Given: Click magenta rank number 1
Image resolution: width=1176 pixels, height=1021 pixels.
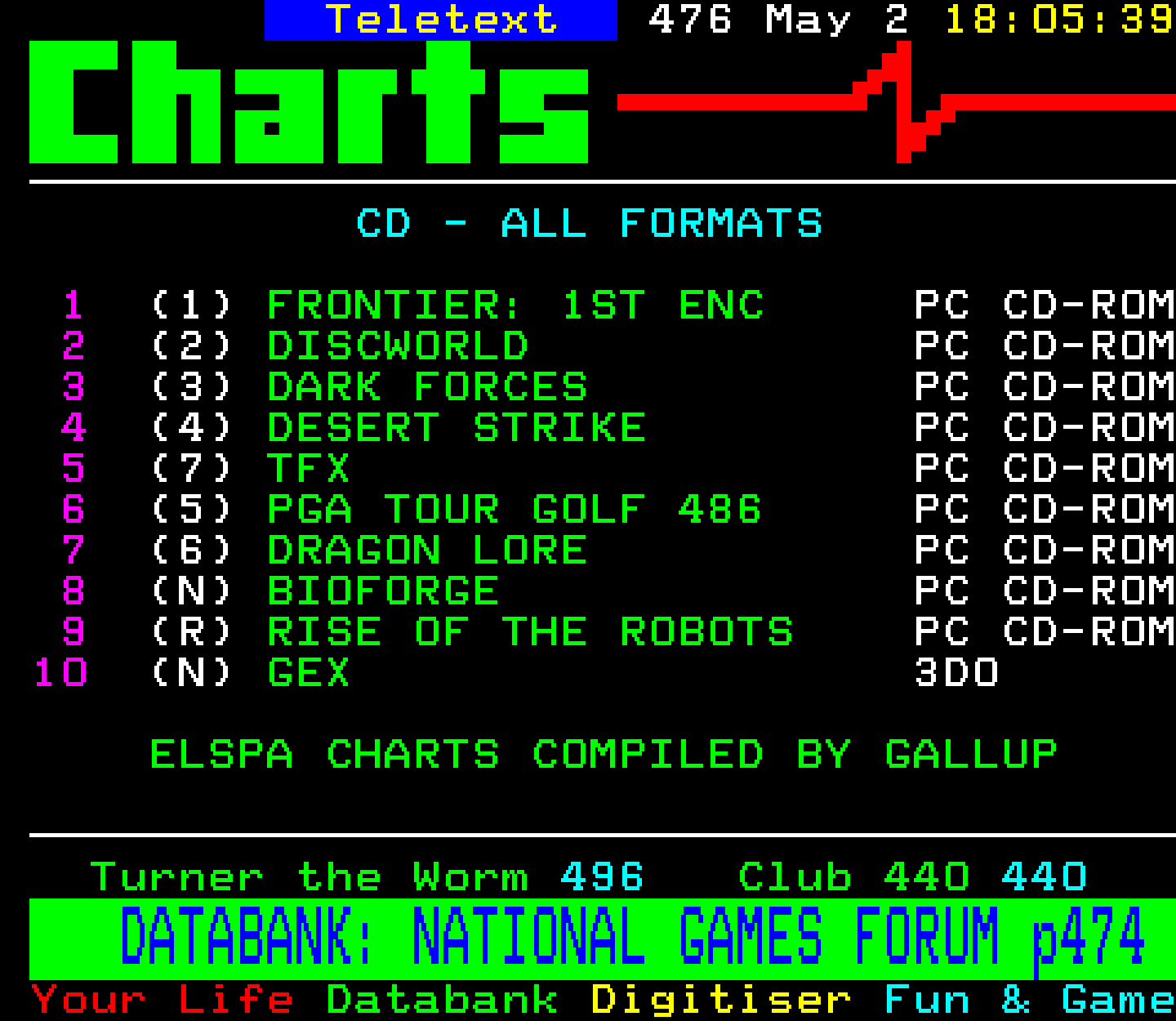Looking at the screenshot, I should pyautogui.click(x=73, y=305).
